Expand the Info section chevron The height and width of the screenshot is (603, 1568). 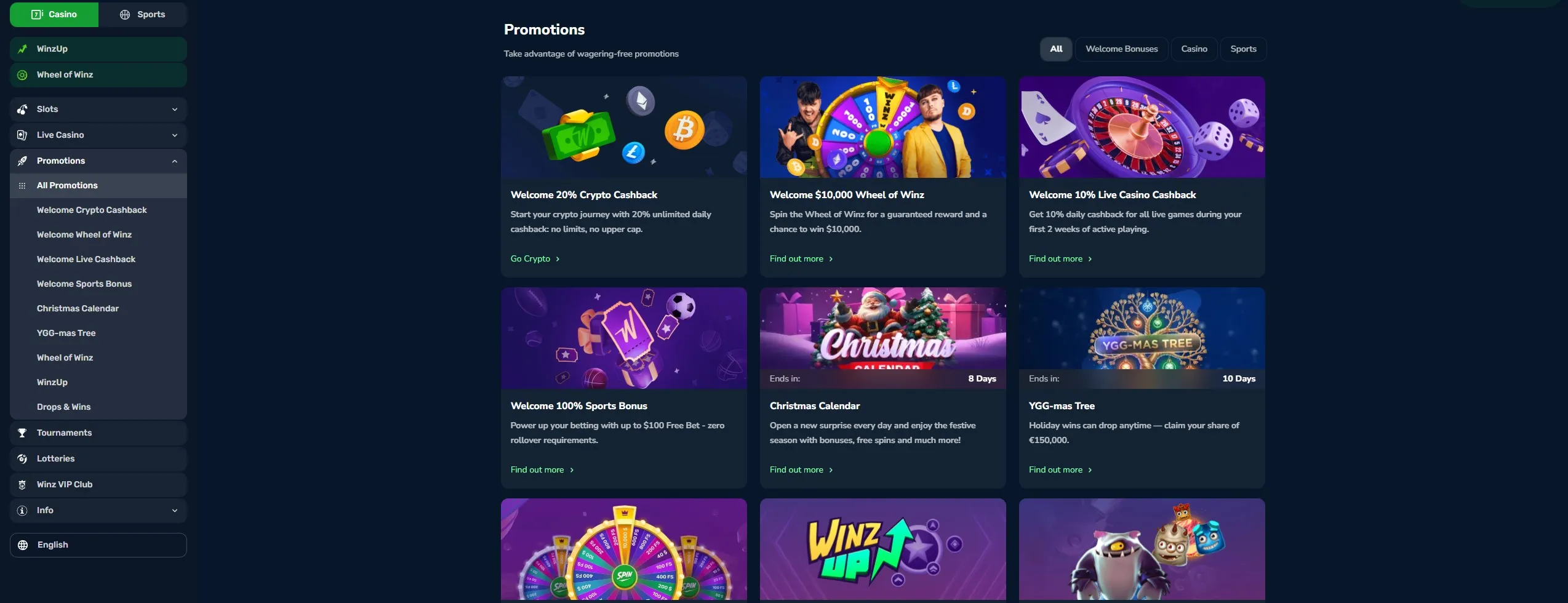pyautogui.click(x=175, y=511)
